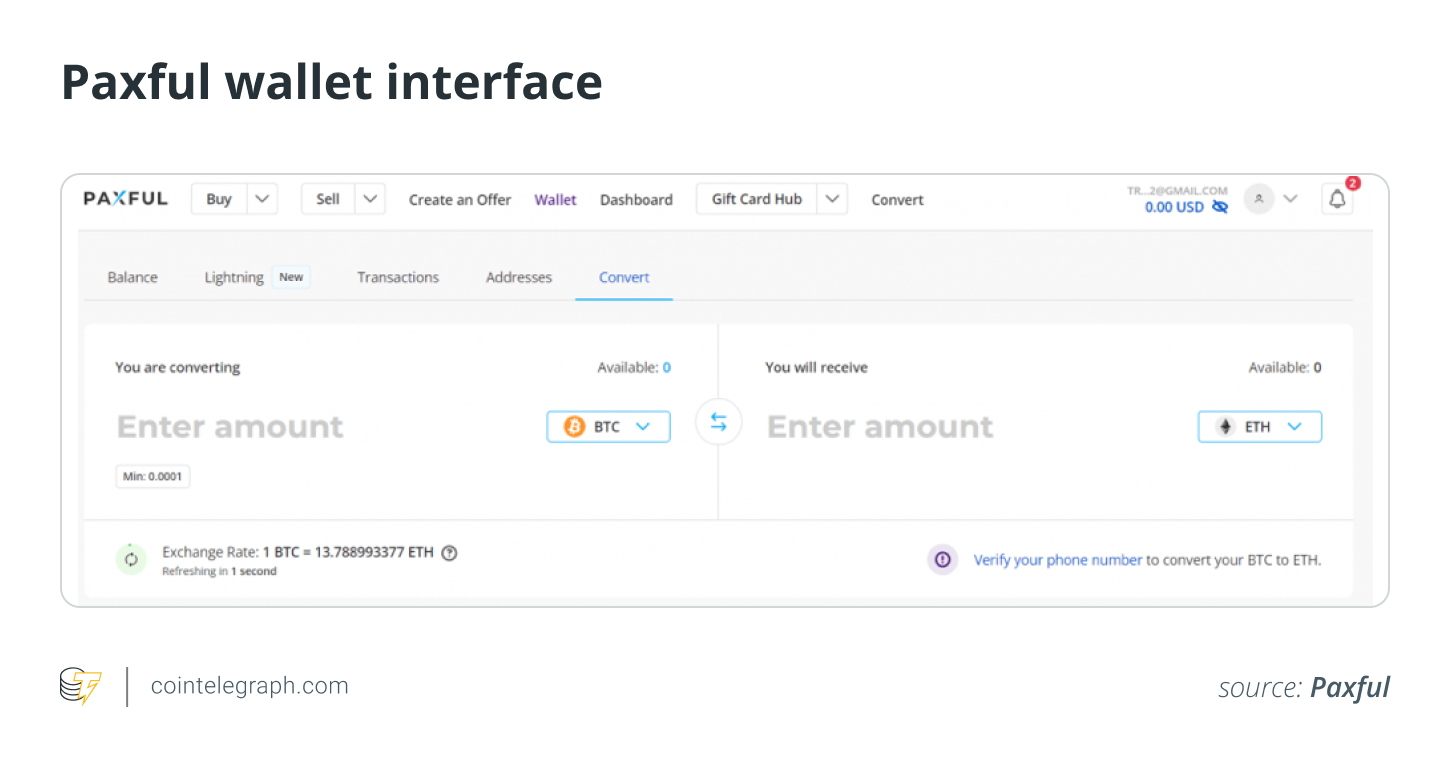Image resolution: width=1450 pixels, height=767 pixels.
Task: Open Create an Offer
Action: click(x=460, y=200)
